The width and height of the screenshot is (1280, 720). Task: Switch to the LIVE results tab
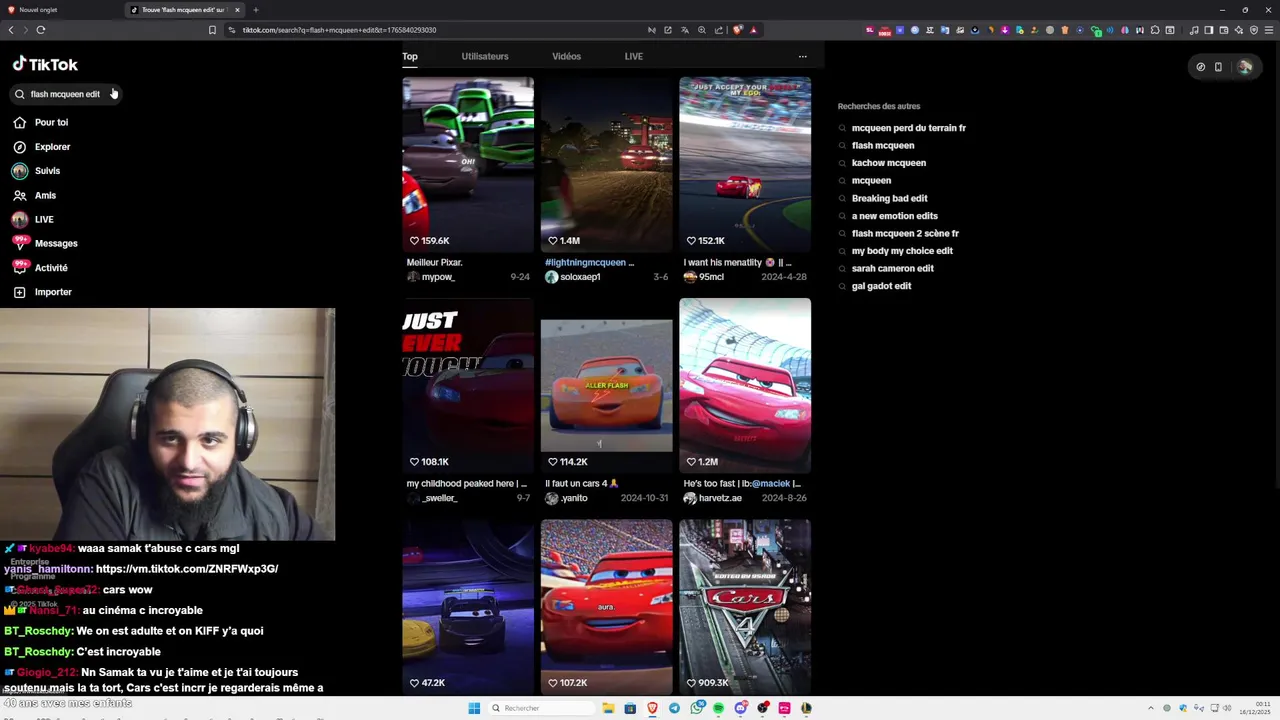tap(634, 56)
